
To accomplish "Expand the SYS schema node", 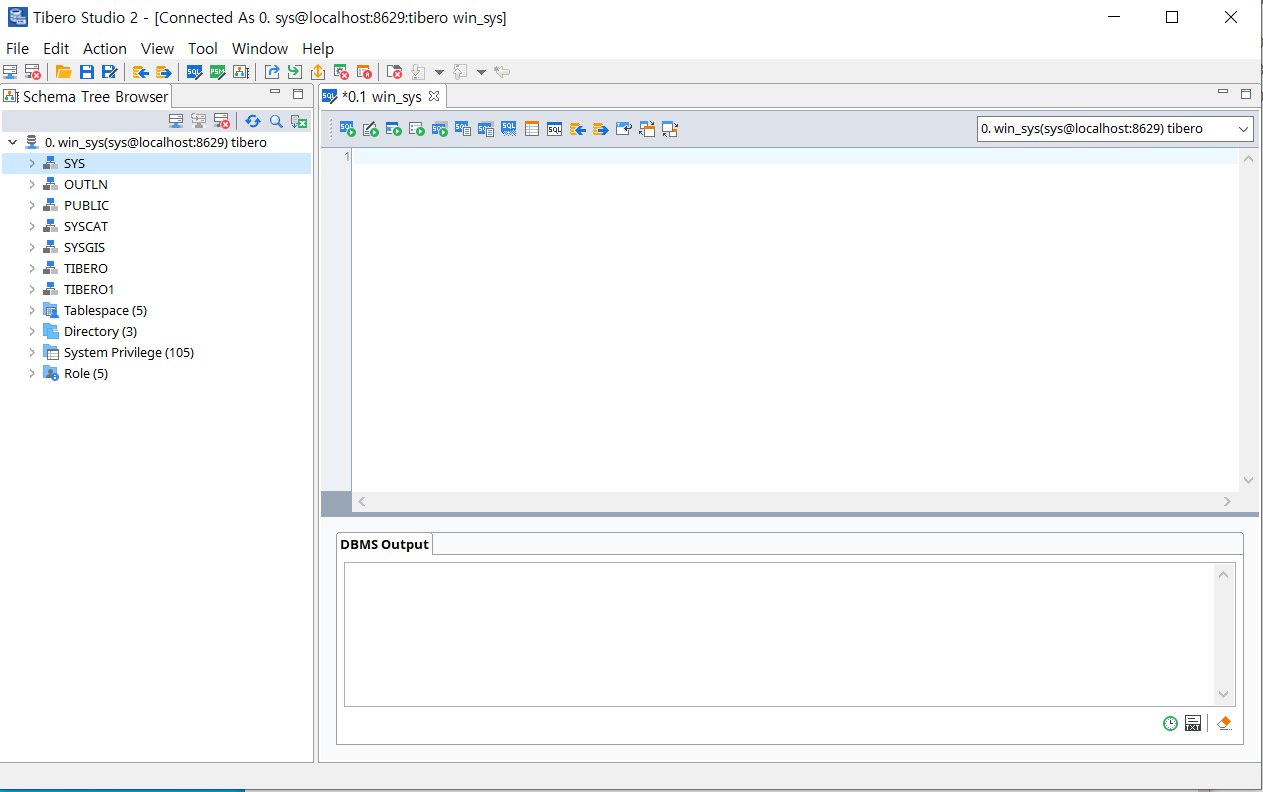I will [x=32, y=163].
